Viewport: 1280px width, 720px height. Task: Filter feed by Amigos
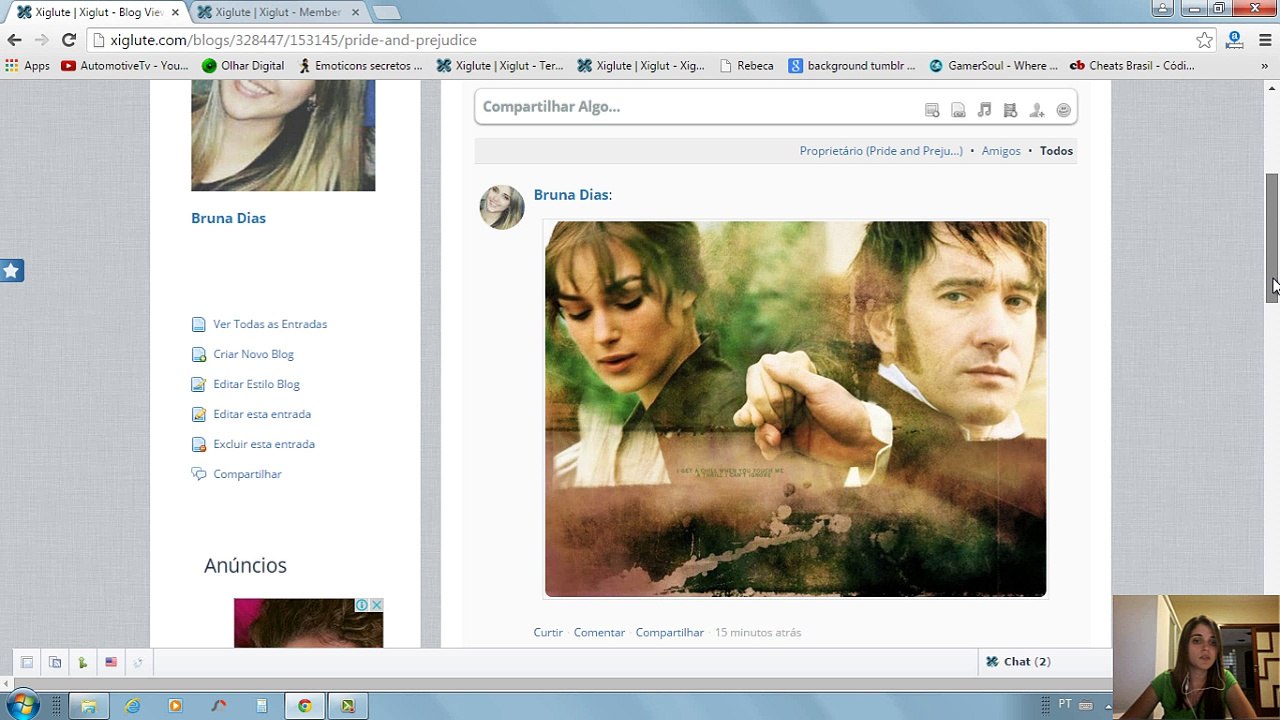[x=1001, y=151]
